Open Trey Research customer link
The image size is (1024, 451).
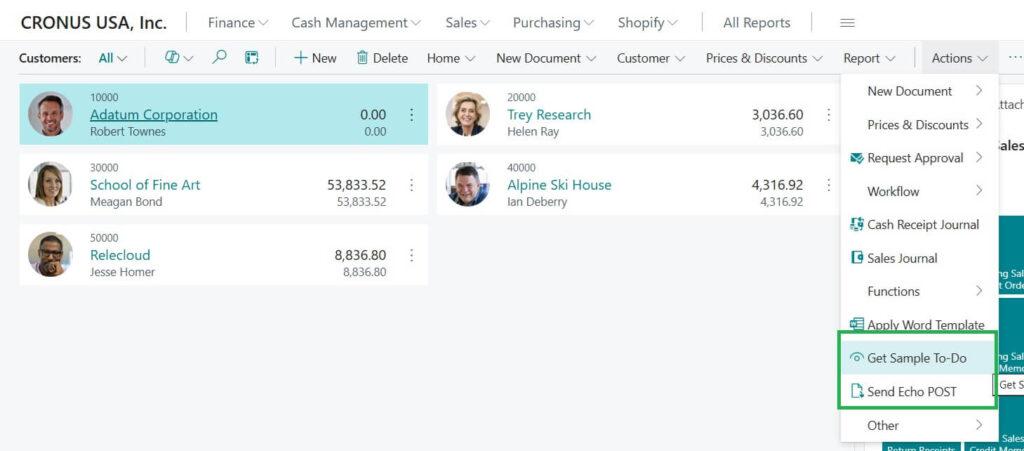click(549, 115)
